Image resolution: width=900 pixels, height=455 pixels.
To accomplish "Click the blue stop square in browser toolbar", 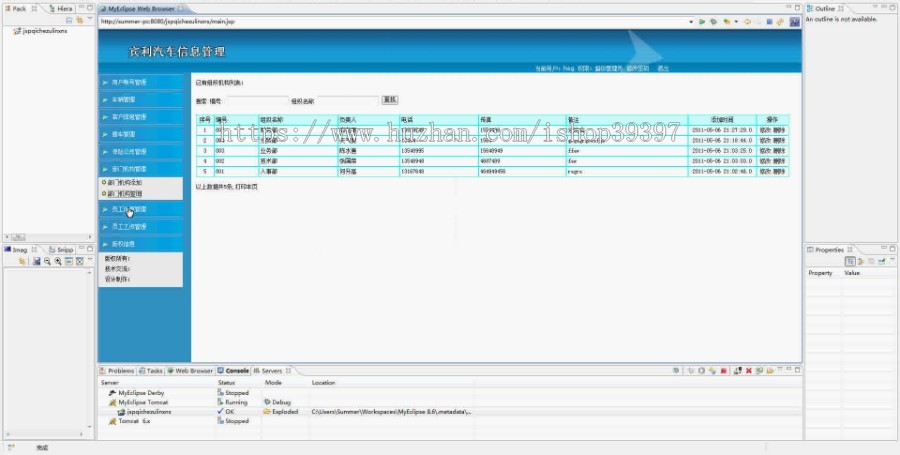I will pyautogui.click(x=770, y=22).
